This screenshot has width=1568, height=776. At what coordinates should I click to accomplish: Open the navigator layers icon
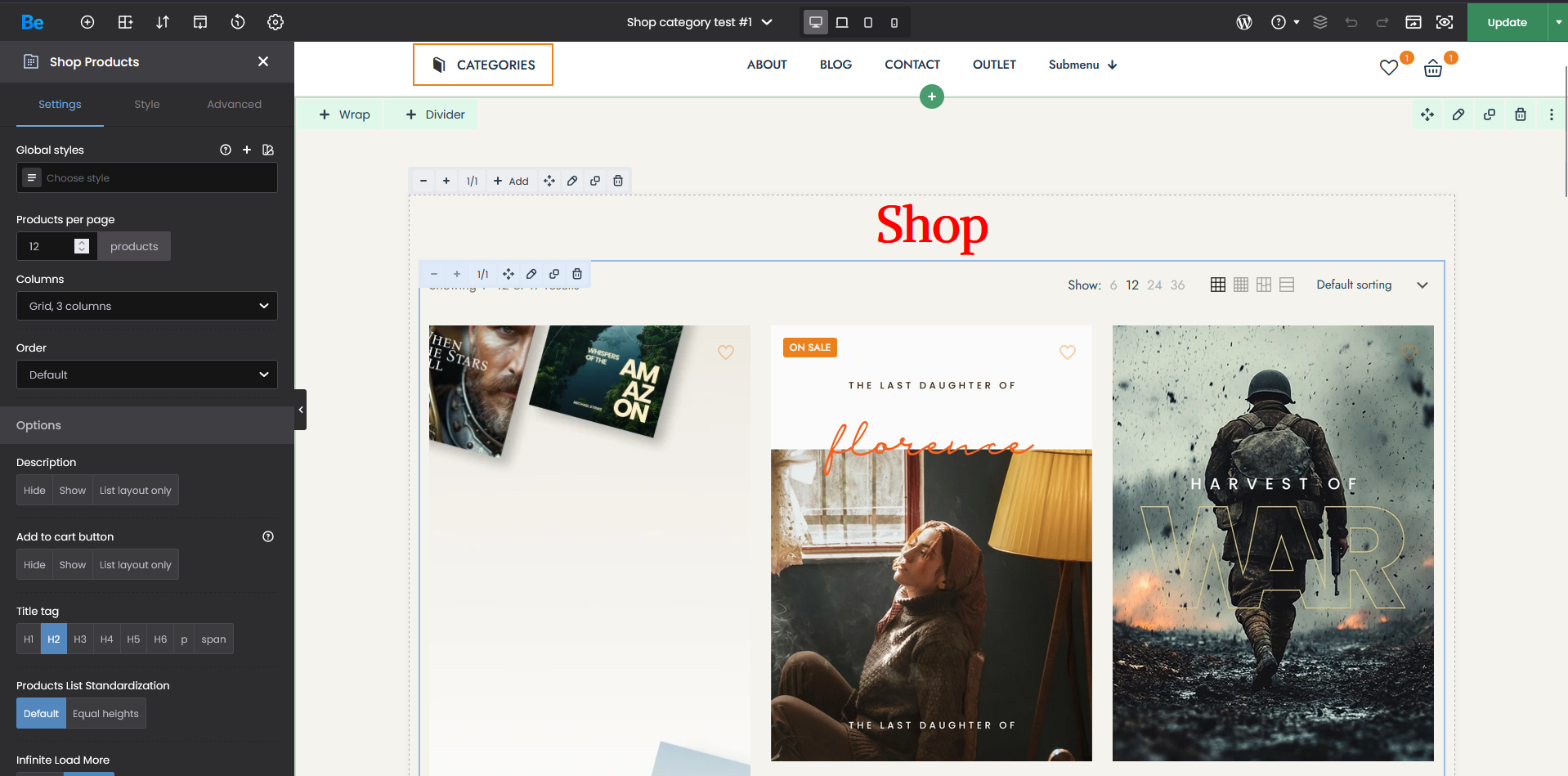click(1320, 22)
